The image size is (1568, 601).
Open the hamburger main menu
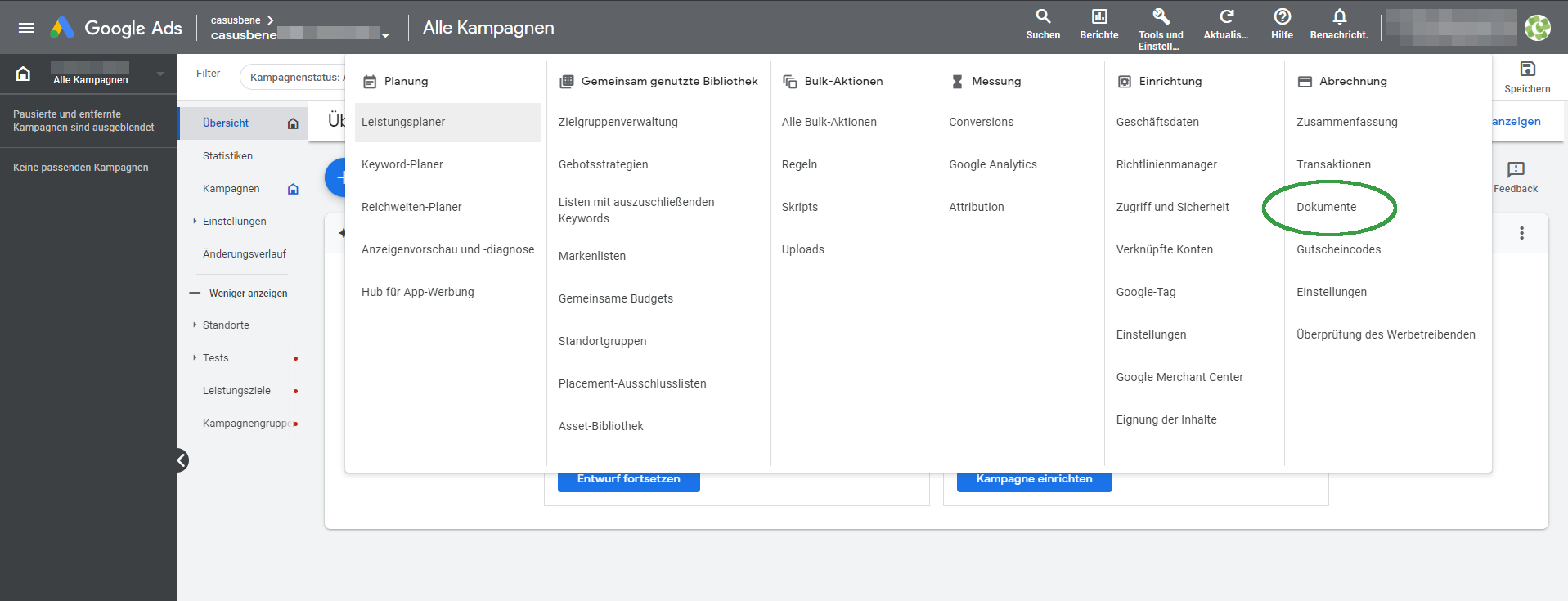click(26, 28)
